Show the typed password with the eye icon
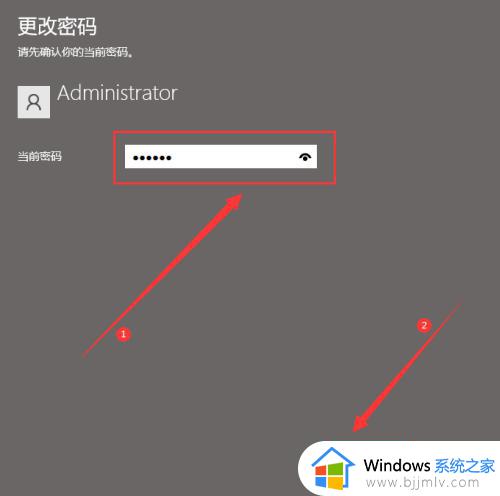Screen dimensions: 500x496 (305, 157)
